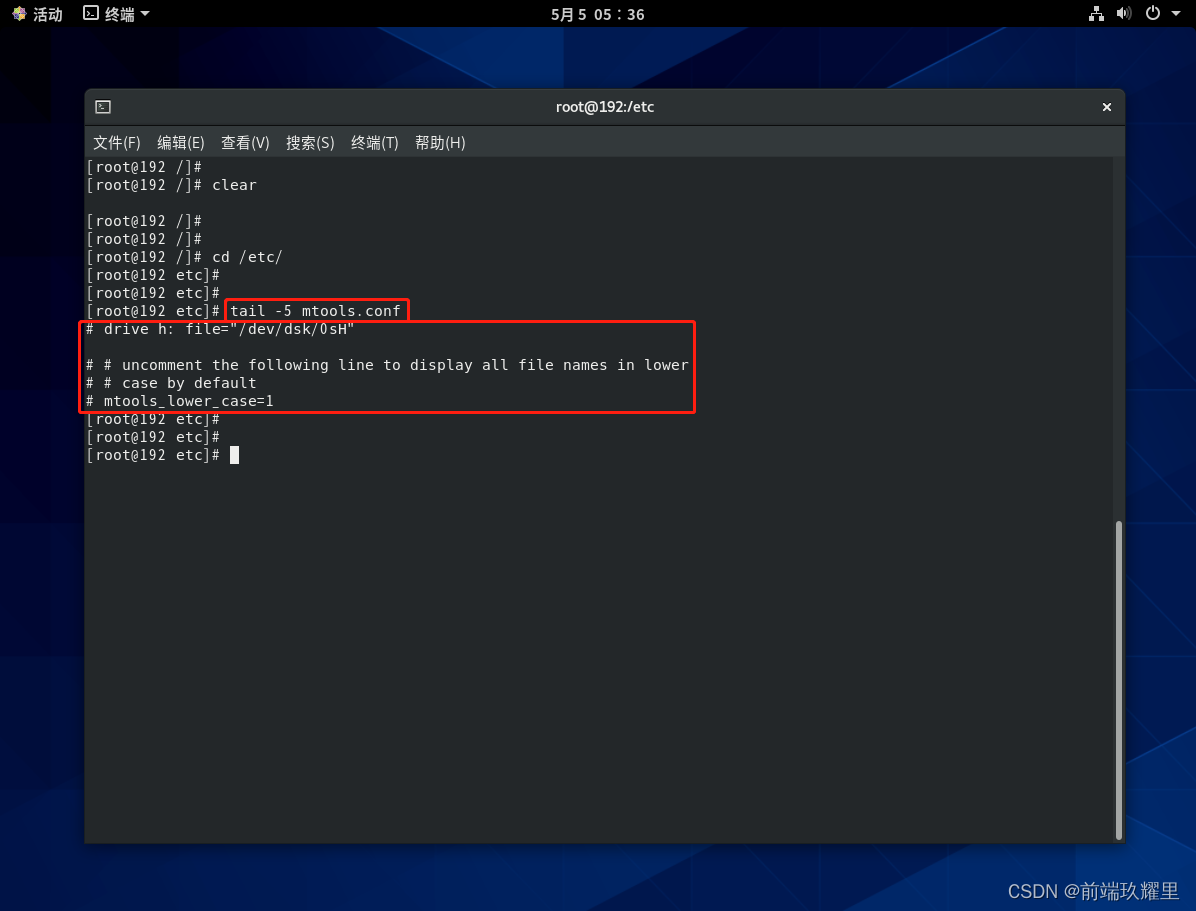Click the 'uncomment the following line' output text

coord(248,365)
